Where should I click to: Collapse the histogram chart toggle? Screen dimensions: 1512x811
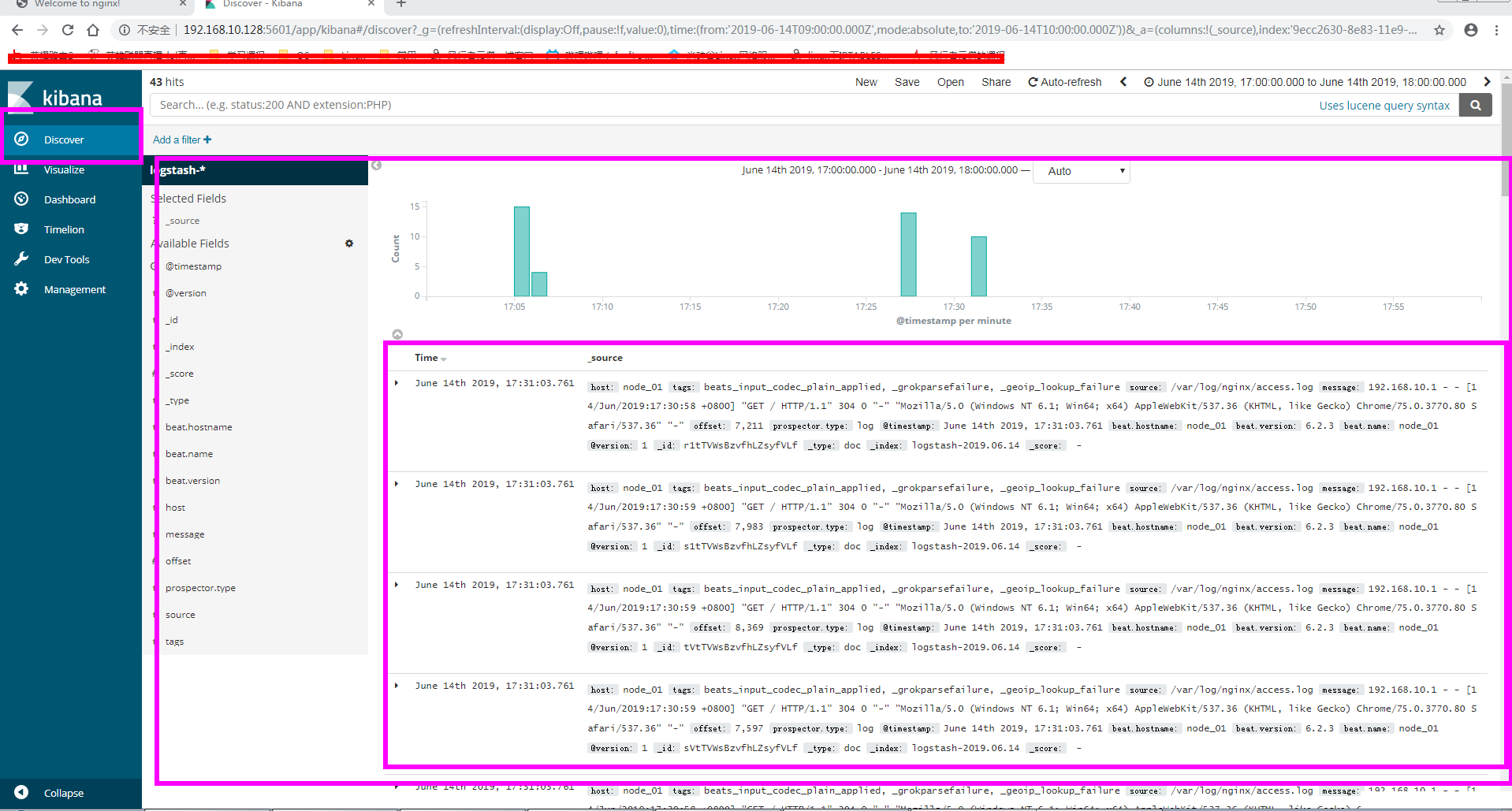tap(397, 334)
